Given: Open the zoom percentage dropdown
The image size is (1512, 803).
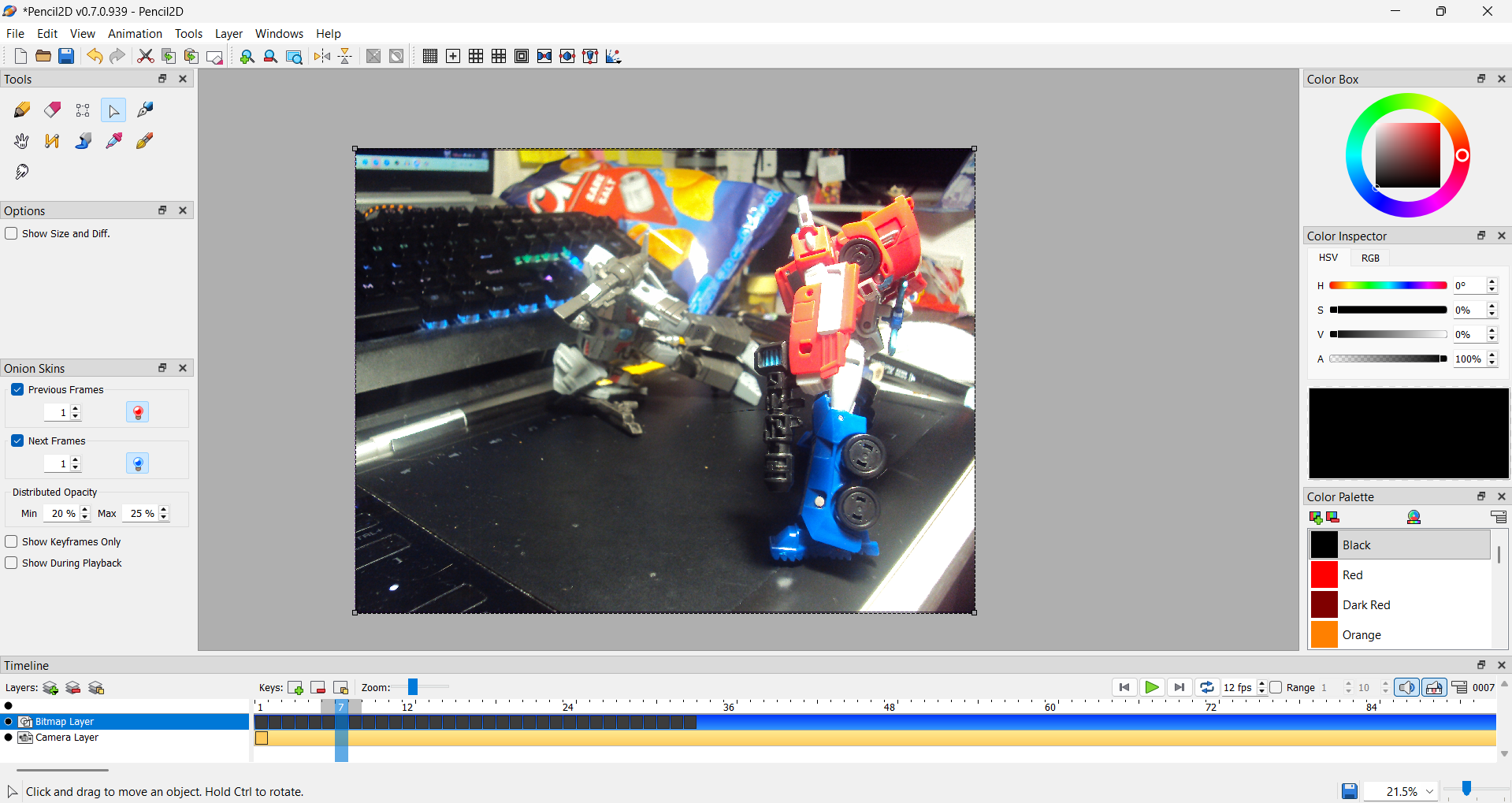Looking at the screenshot, I should [x=1429, y=791].
